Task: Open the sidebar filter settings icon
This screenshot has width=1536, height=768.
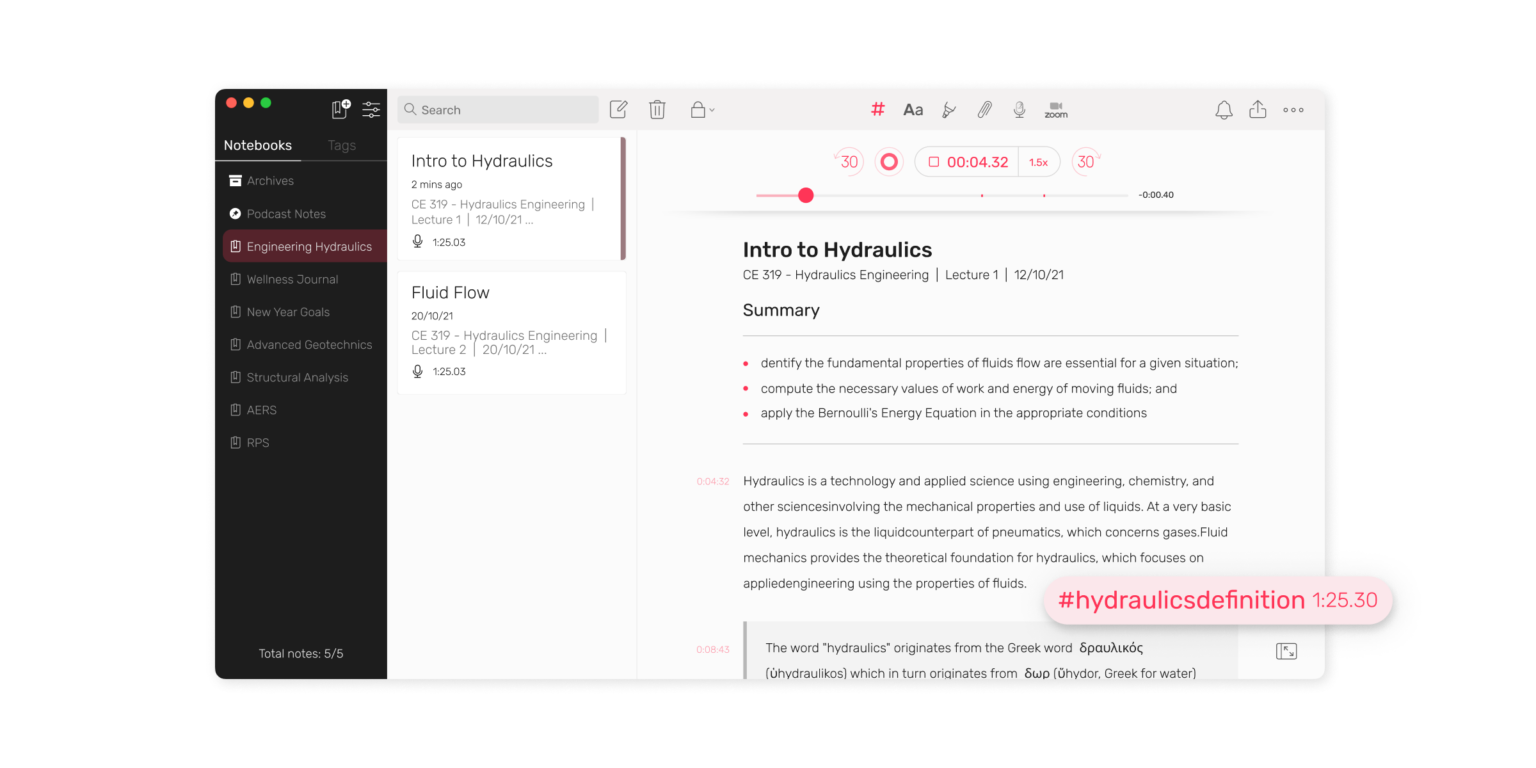Action: click(x=371, y=110)
